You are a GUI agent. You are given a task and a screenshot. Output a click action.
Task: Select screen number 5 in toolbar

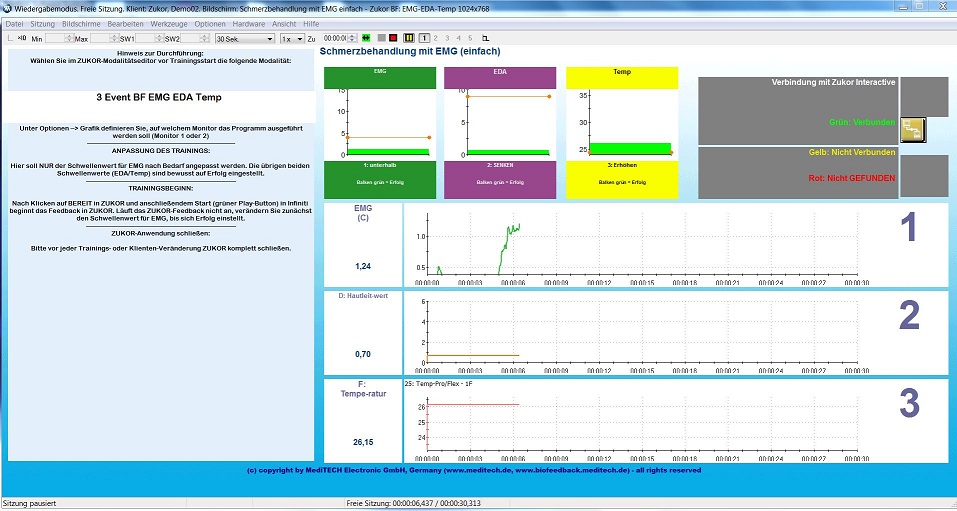(470, 38)
